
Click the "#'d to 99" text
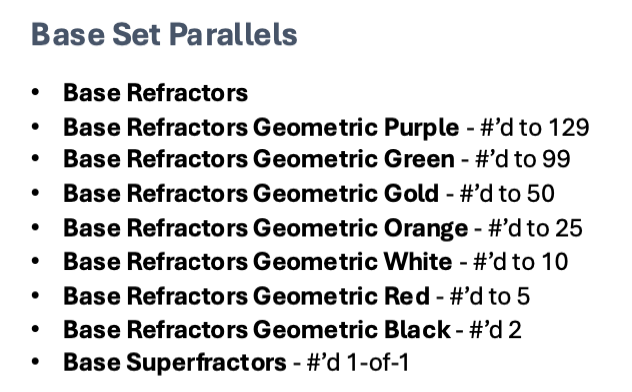(523, 159)
